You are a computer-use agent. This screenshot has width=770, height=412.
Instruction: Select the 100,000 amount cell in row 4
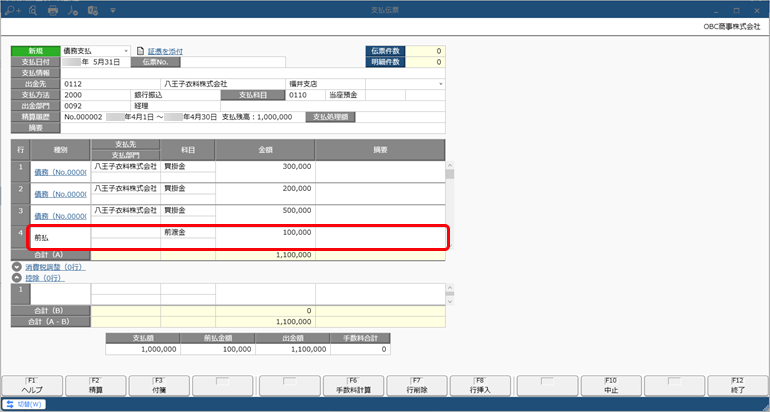coord(265,237)
